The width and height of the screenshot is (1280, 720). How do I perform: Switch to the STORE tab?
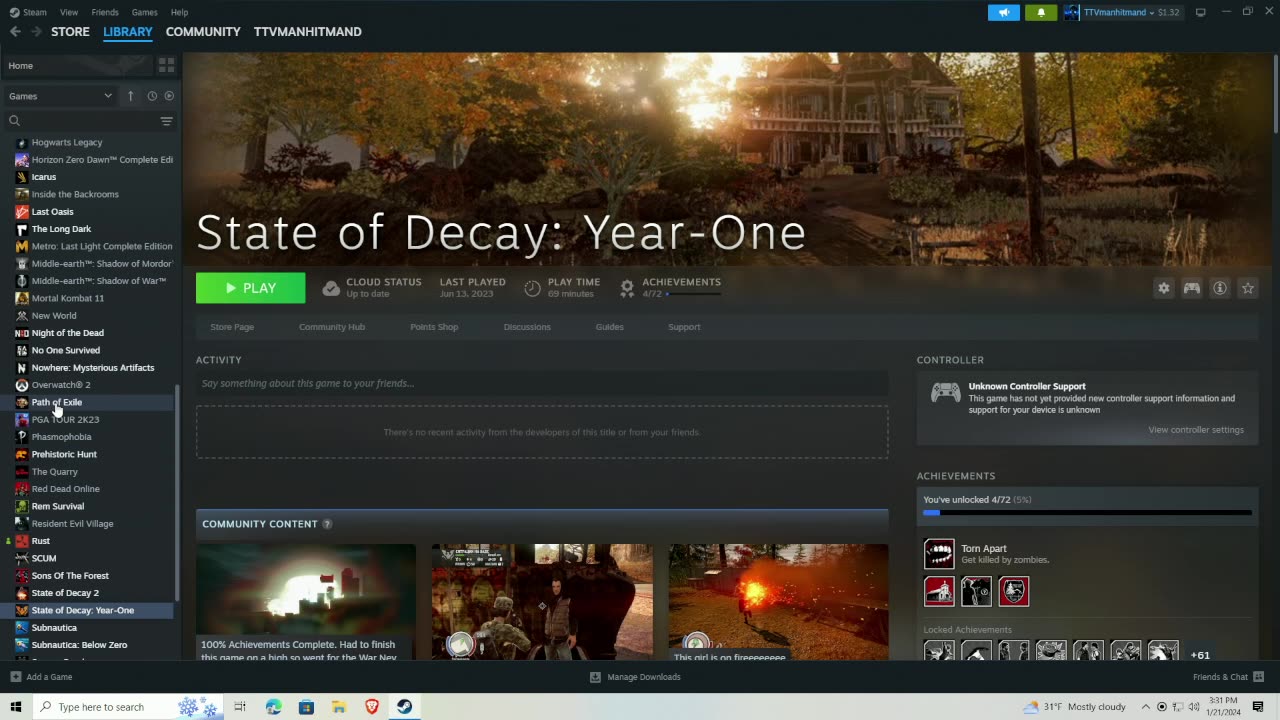tap(70, 32)
